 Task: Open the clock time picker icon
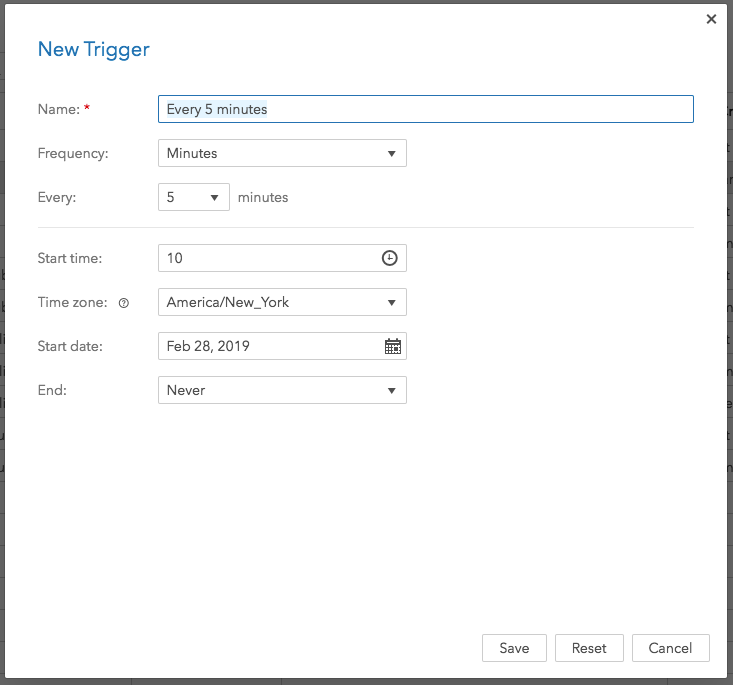tap(390, 258)
